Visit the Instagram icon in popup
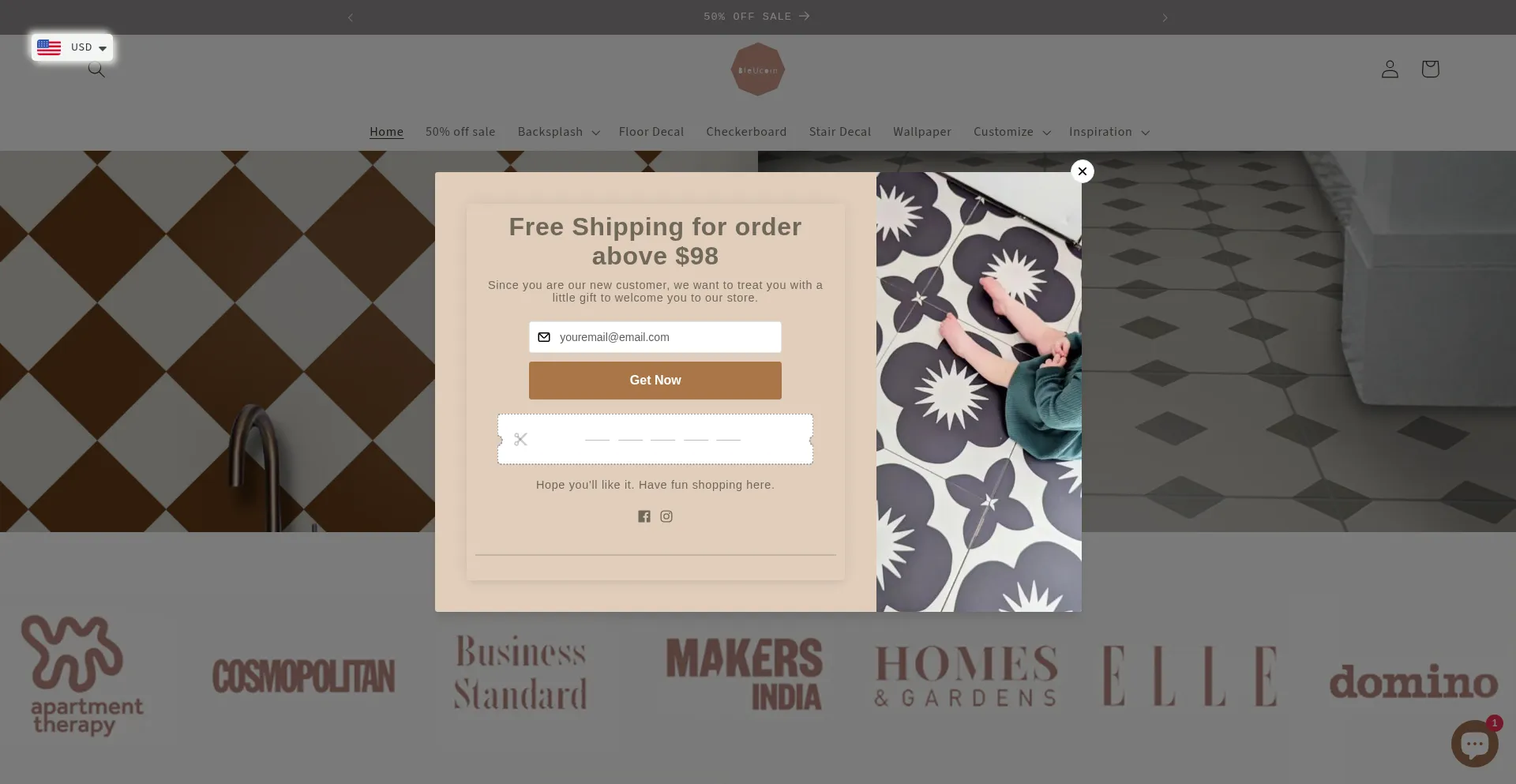Viewport: 1516px width, 784px height. [x=666, y=516]
